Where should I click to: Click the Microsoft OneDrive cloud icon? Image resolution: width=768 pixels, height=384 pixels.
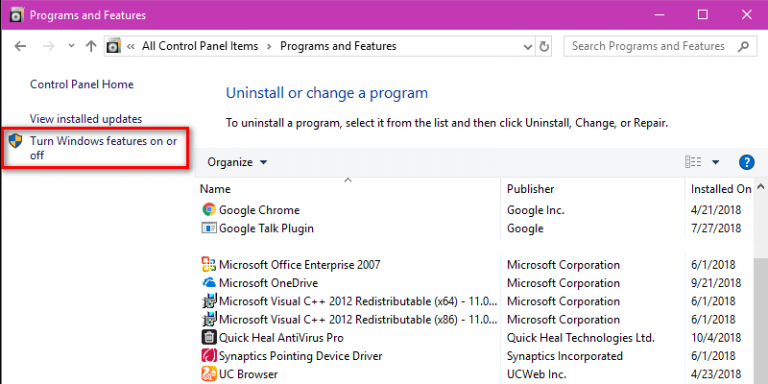[209, 283]
